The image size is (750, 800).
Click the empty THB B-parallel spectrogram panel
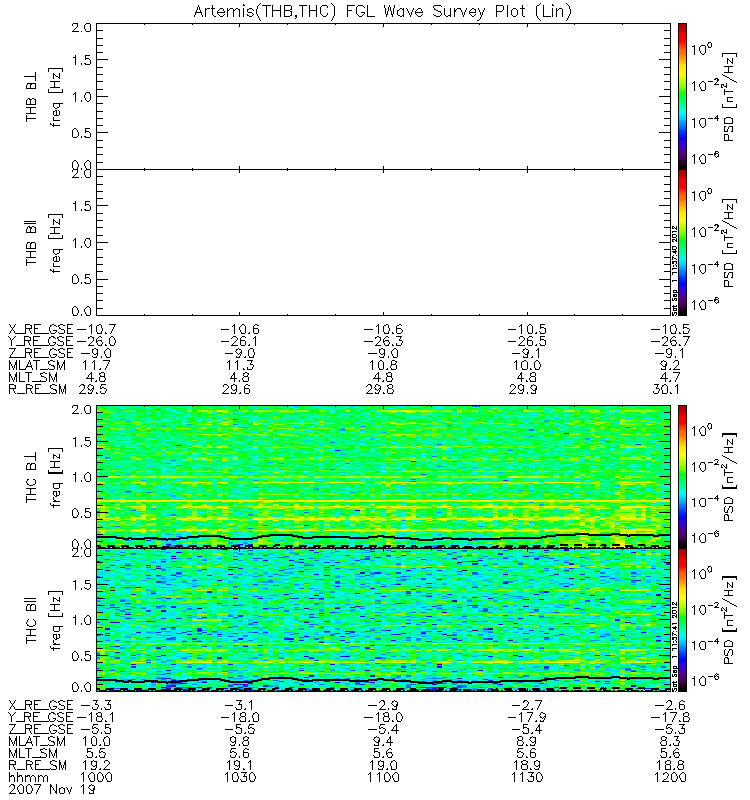coord(383,242)
